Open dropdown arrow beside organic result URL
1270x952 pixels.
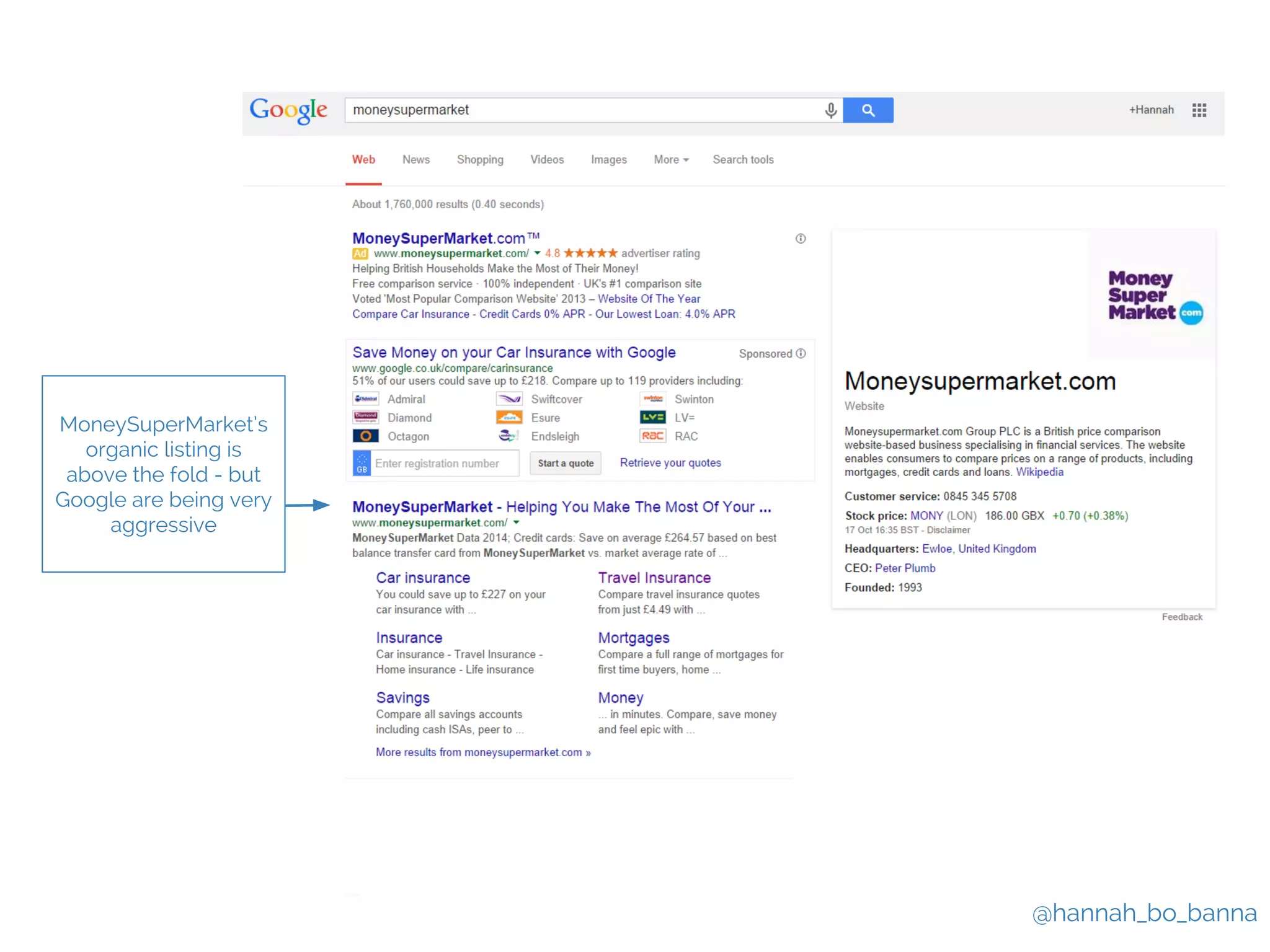pyautogui.click(x=516, y=522)
